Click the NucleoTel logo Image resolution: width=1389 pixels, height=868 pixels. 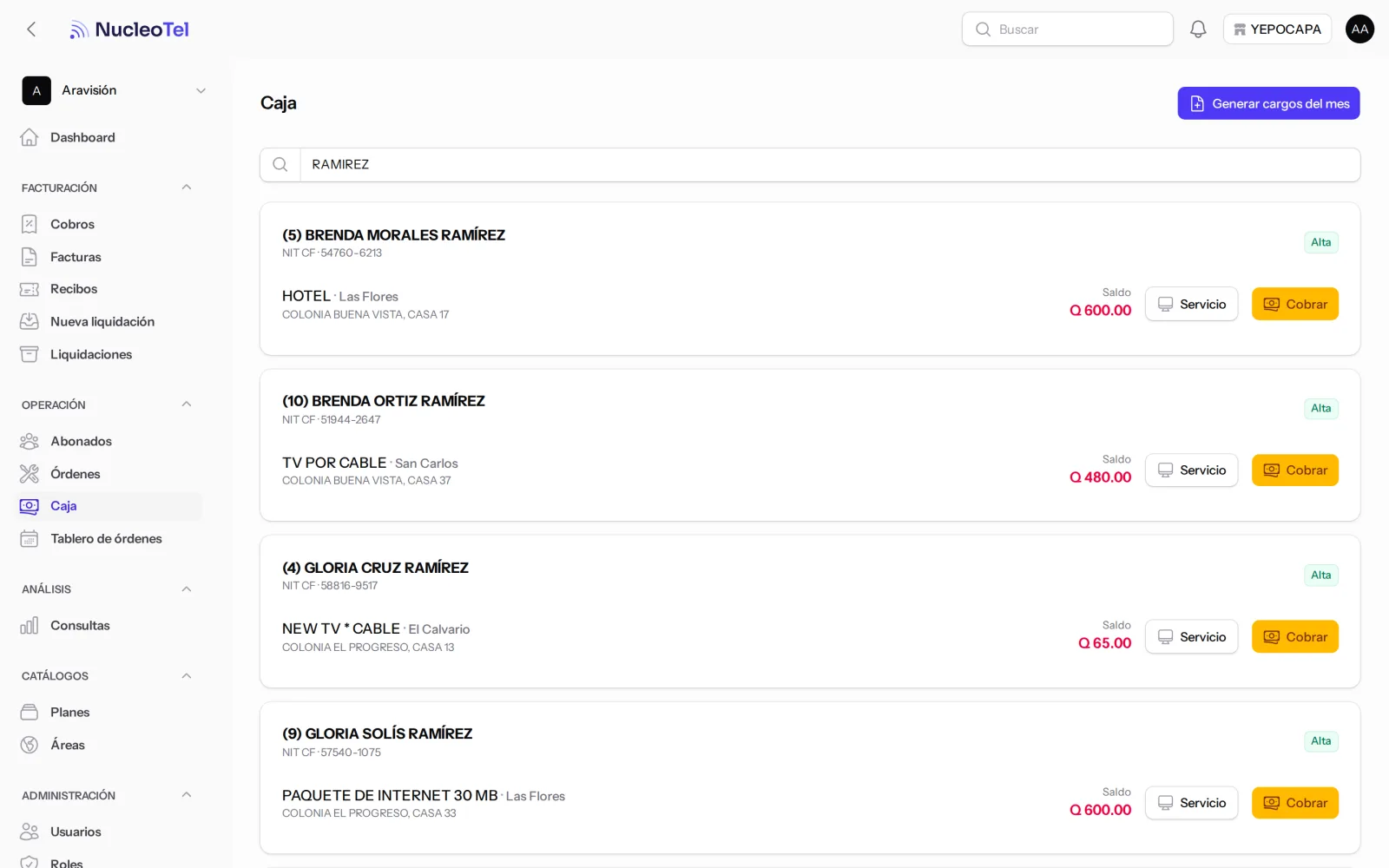(x=128, y=30)
